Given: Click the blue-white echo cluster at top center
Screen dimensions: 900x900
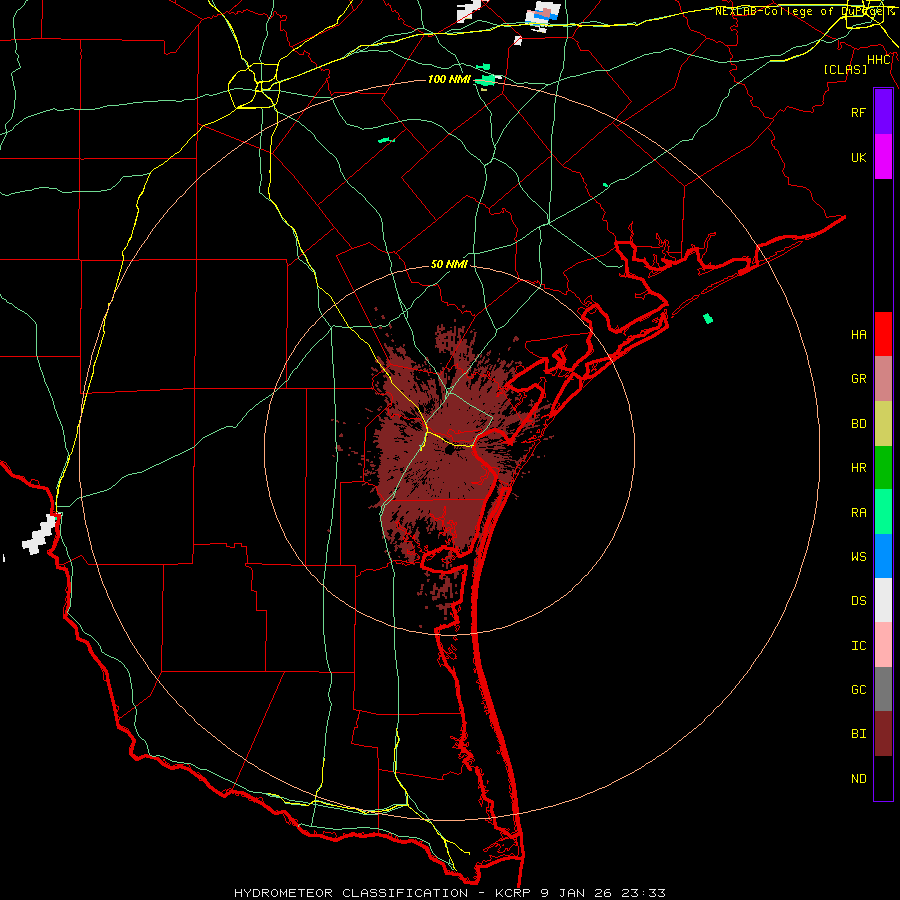Looking at the screenshot, I should point(542,15).
